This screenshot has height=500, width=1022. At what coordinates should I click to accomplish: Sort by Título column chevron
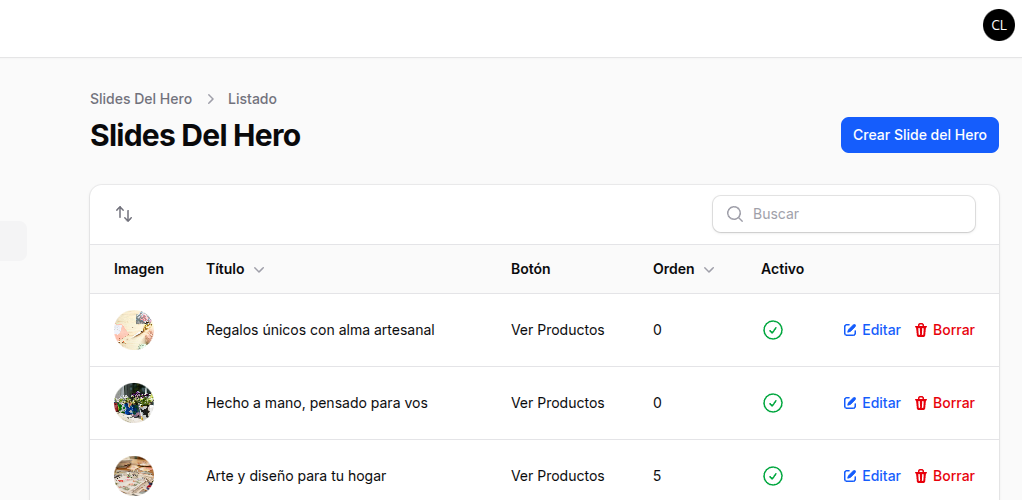(x=259, y=270)
